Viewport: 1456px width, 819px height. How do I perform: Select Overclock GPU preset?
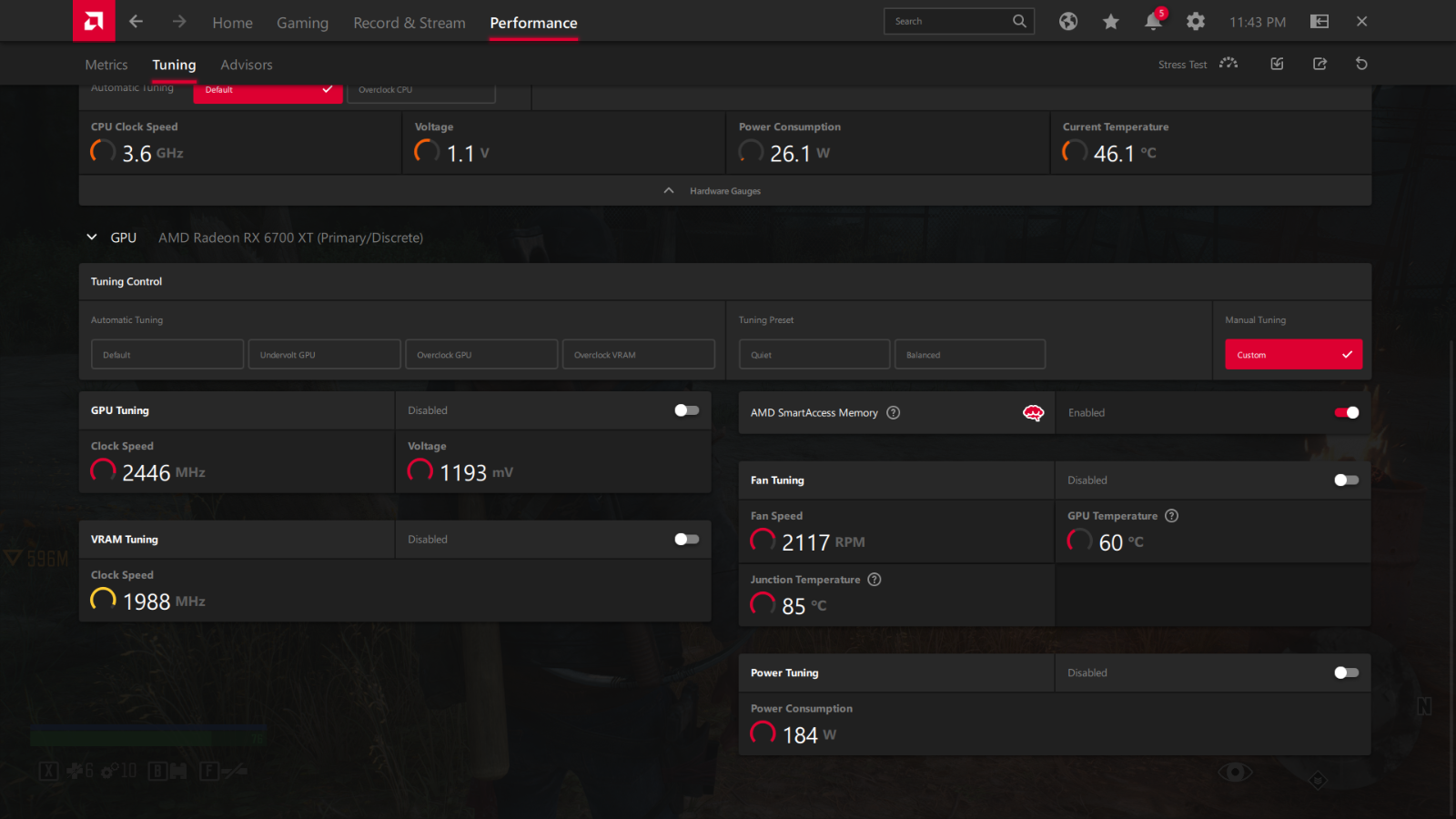click(481, 354)
